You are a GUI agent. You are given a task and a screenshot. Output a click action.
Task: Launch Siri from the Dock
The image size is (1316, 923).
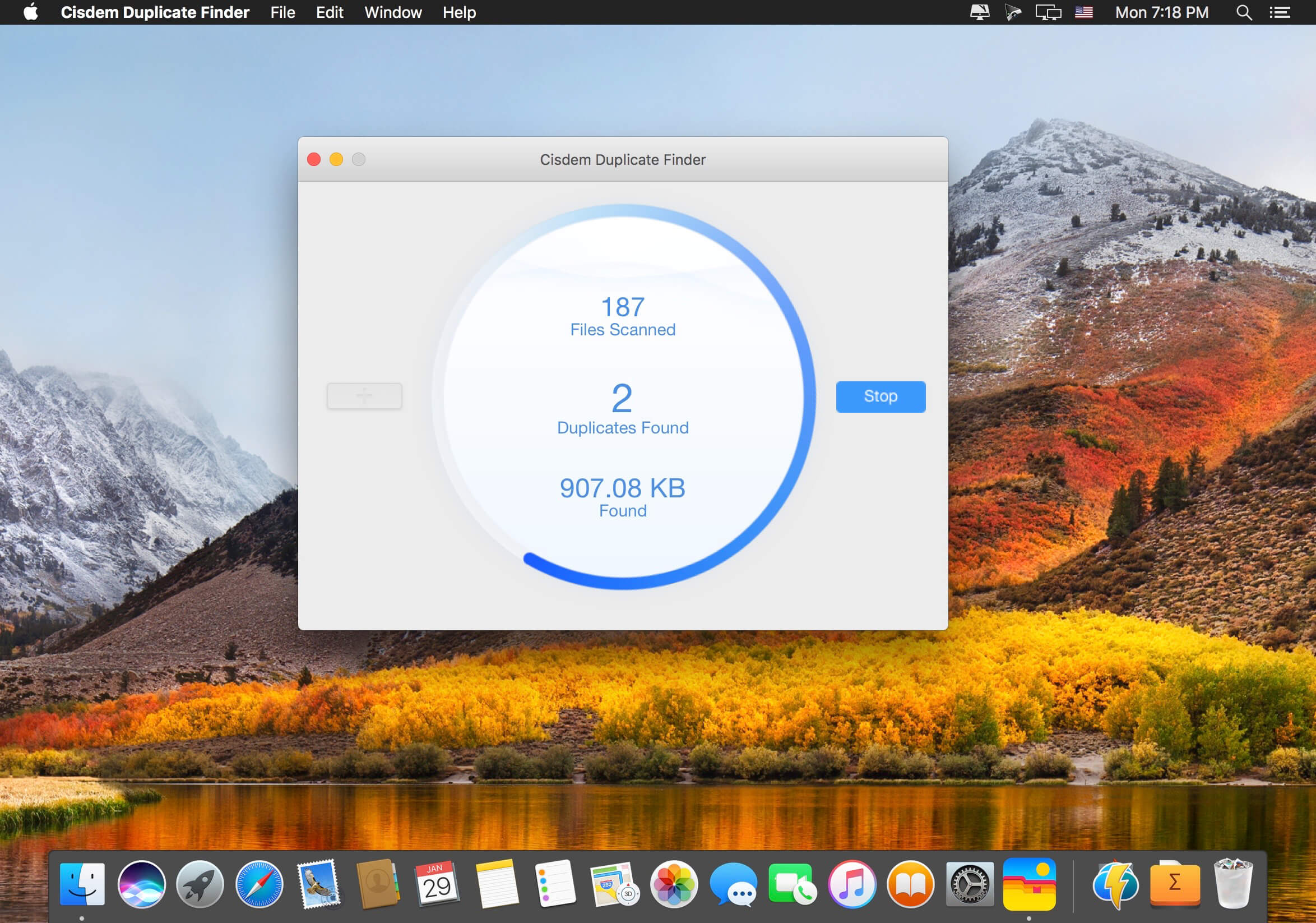coord(141,885)
